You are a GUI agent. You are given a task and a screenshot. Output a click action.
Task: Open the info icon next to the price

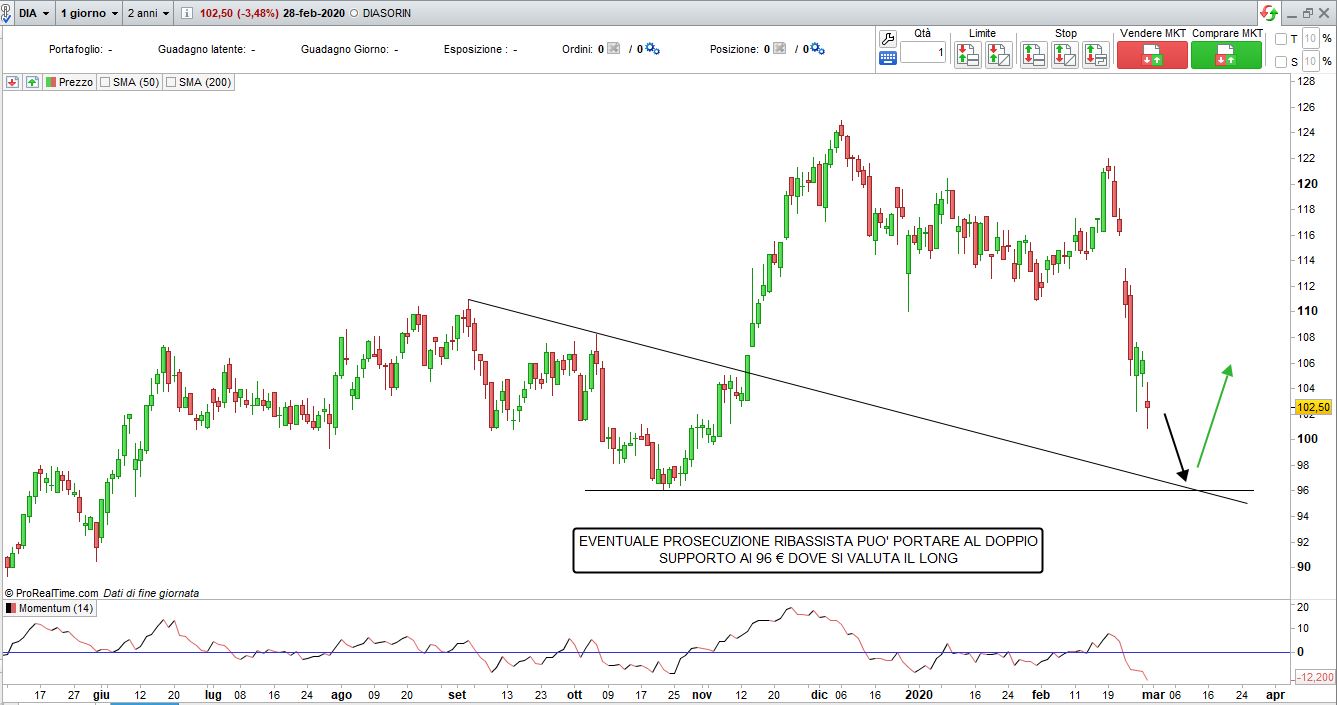[x=188, y=13]
